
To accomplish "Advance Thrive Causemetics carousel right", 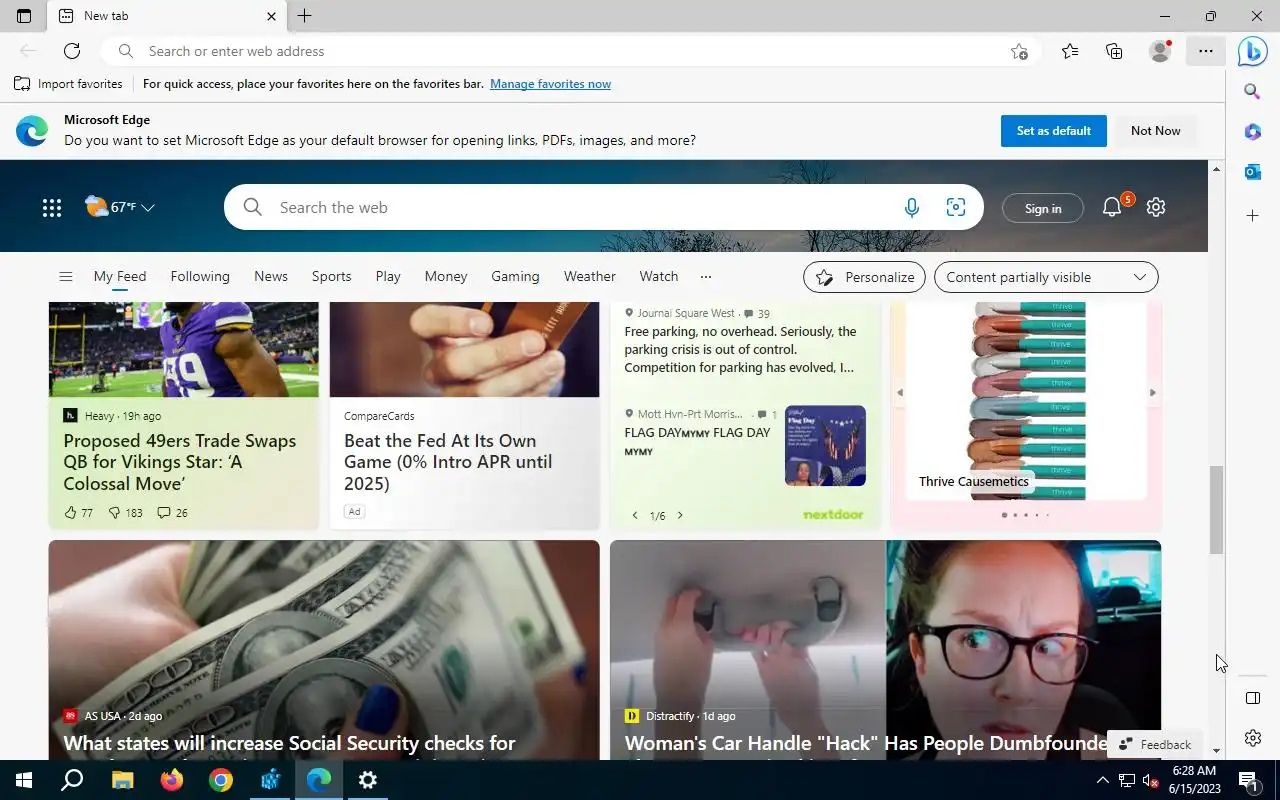I will (1152, 393).
